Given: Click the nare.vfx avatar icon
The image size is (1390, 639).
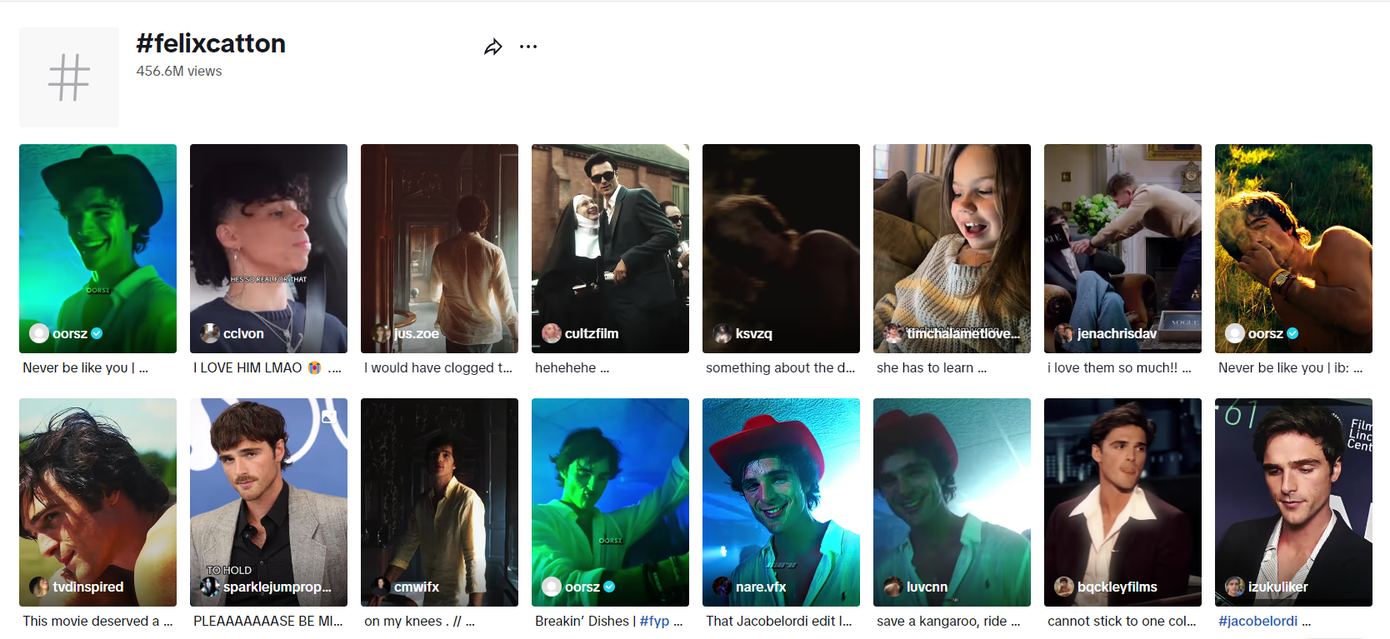Looking at the screenshot, I should point(722,587).
